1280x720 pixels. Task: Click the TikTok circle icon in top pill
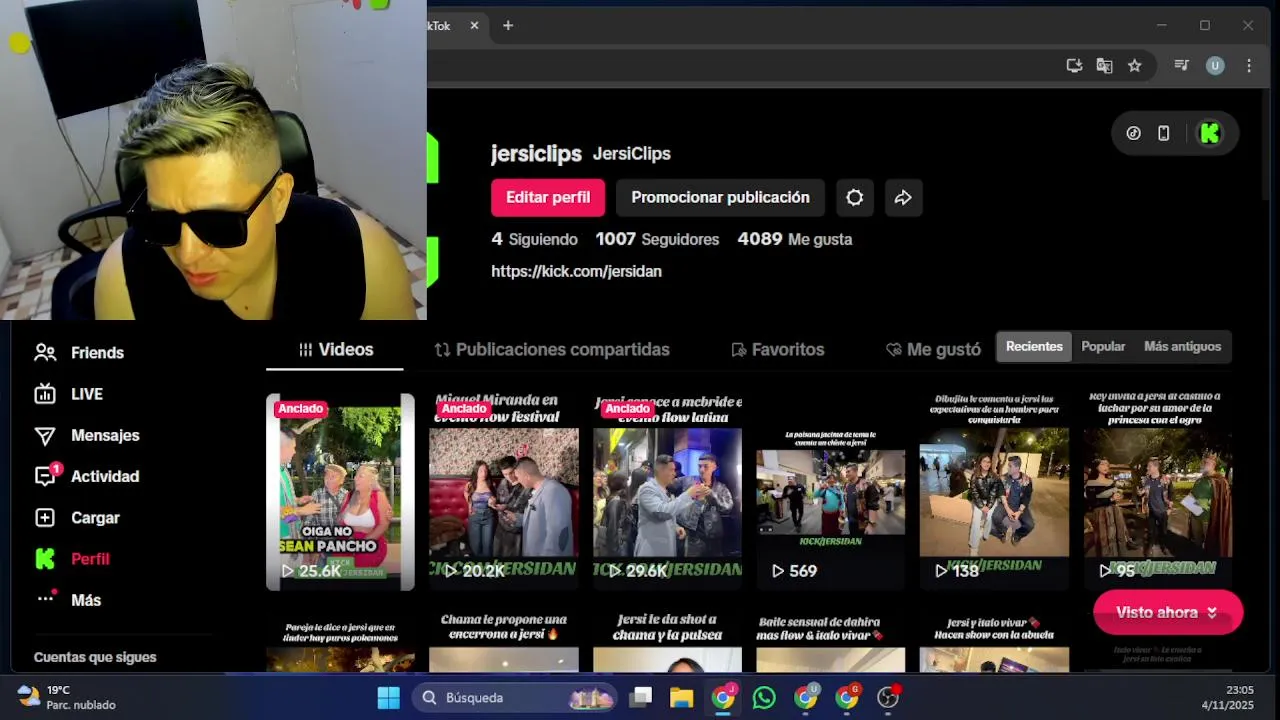tap(1133, 133)
